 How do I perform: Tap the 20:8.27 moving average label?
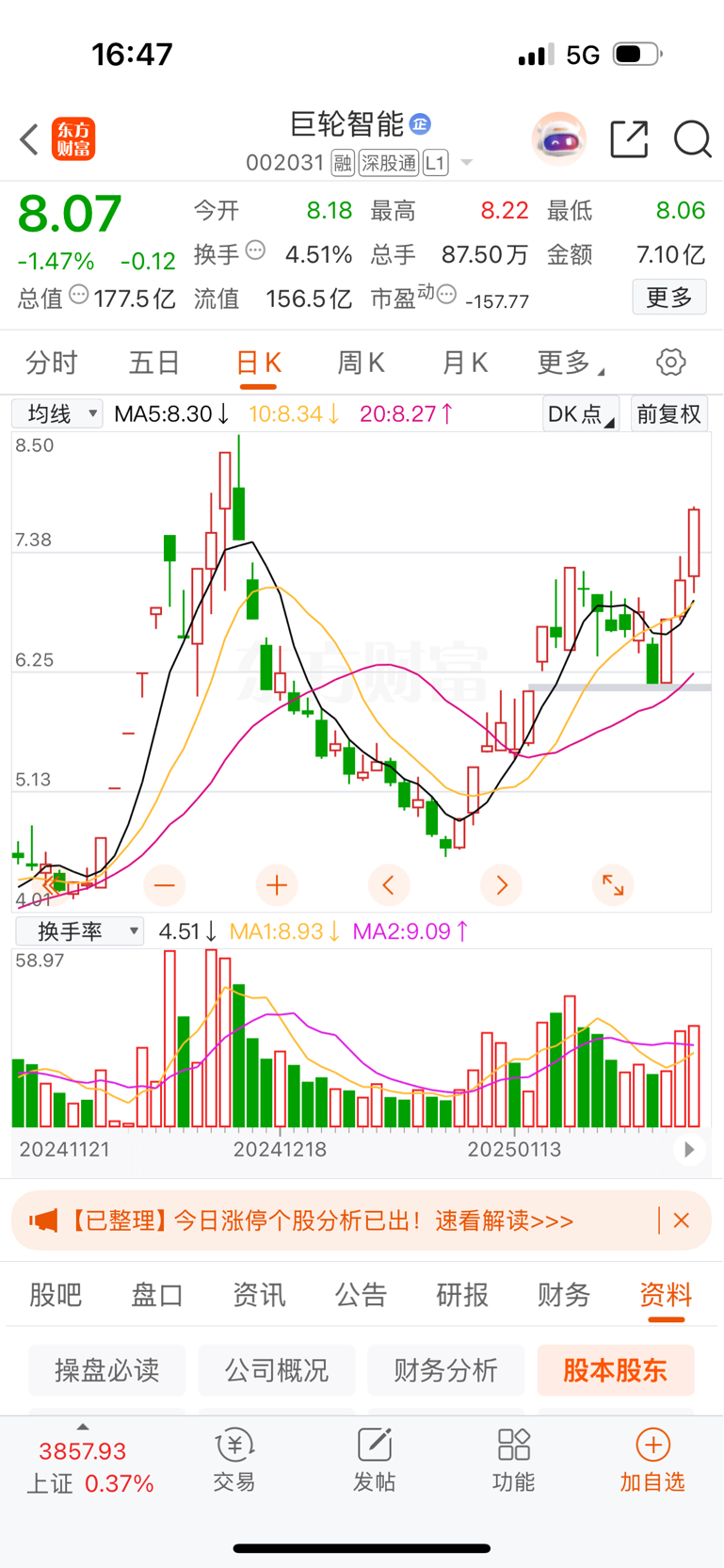click(x=407, y=413)
